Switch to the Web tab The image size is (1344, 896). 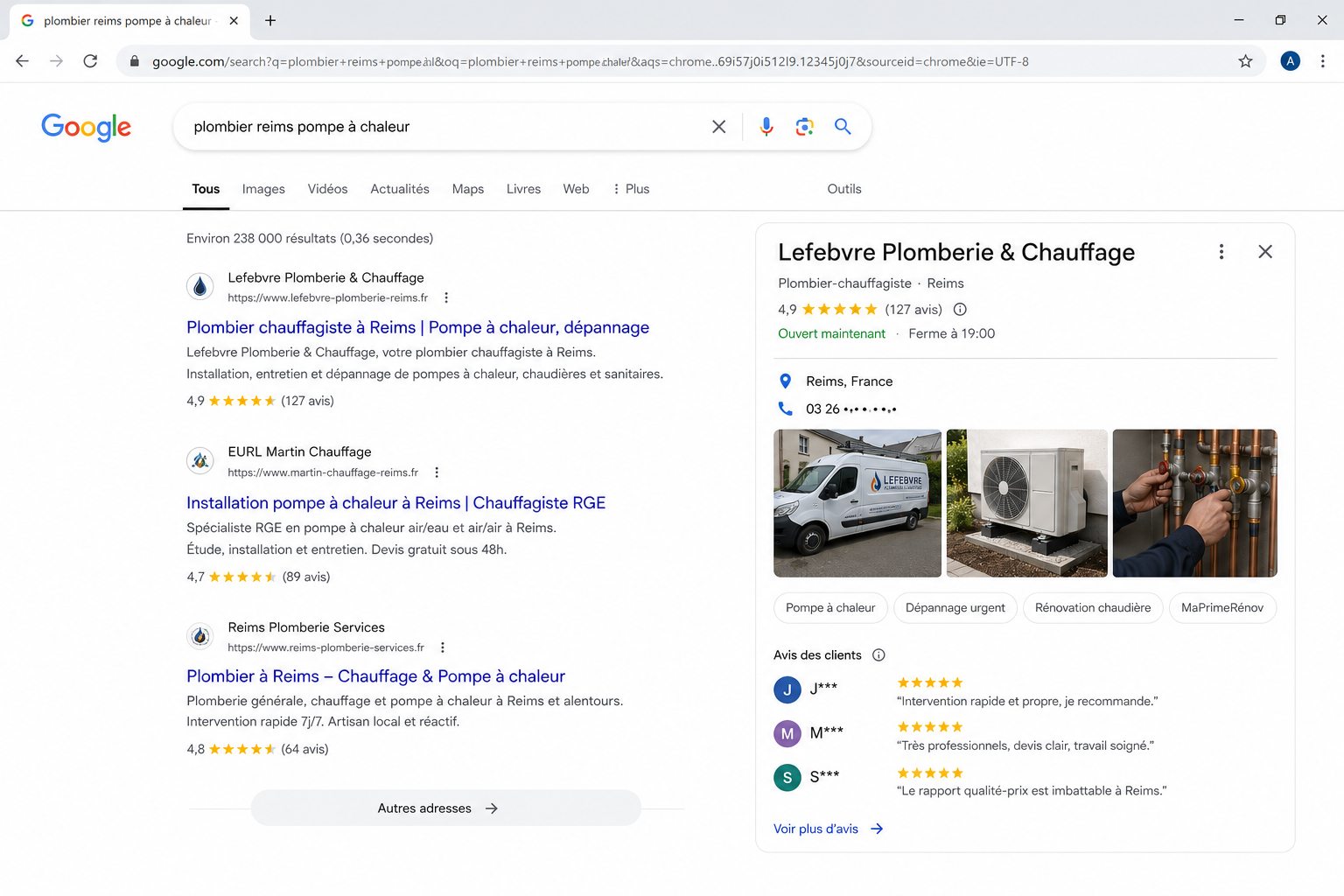tap(576, 189)
